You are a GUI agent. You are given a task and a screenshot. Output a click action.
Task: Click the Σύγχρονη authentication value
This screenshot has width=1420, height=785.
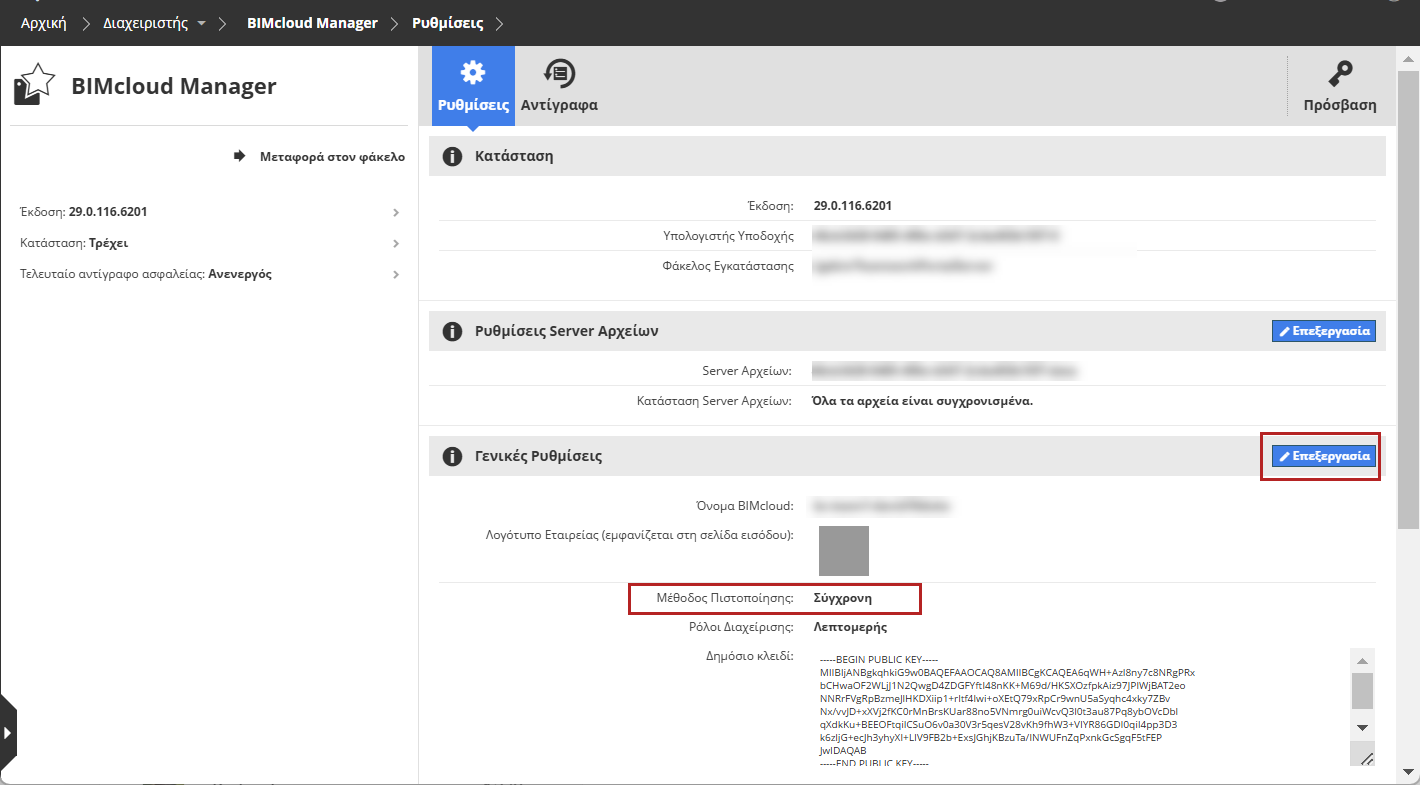(843, 598)
